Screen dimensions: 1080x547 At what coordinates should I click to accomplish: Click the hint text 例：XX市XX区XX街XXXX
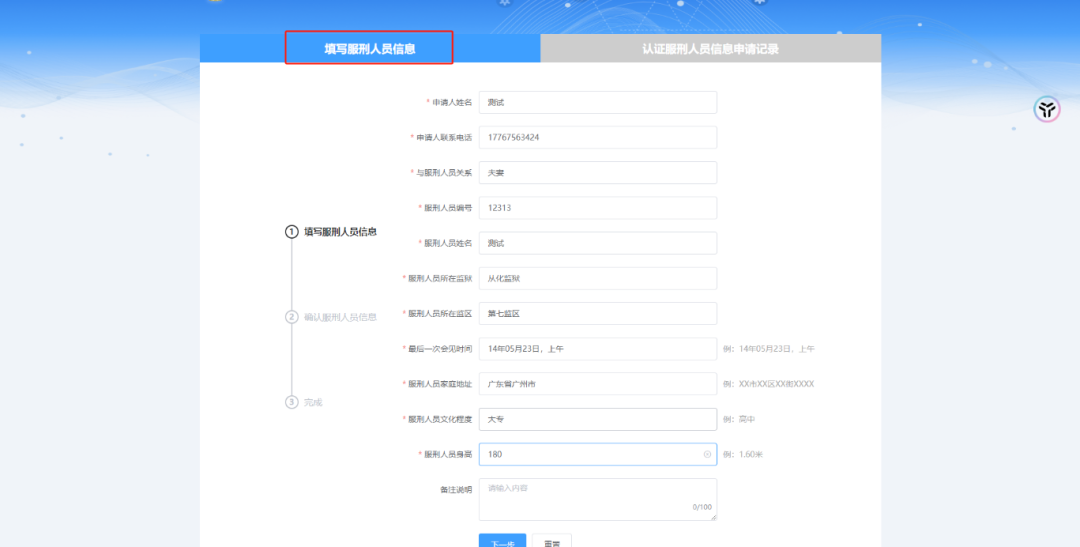(x=768, y=384)
